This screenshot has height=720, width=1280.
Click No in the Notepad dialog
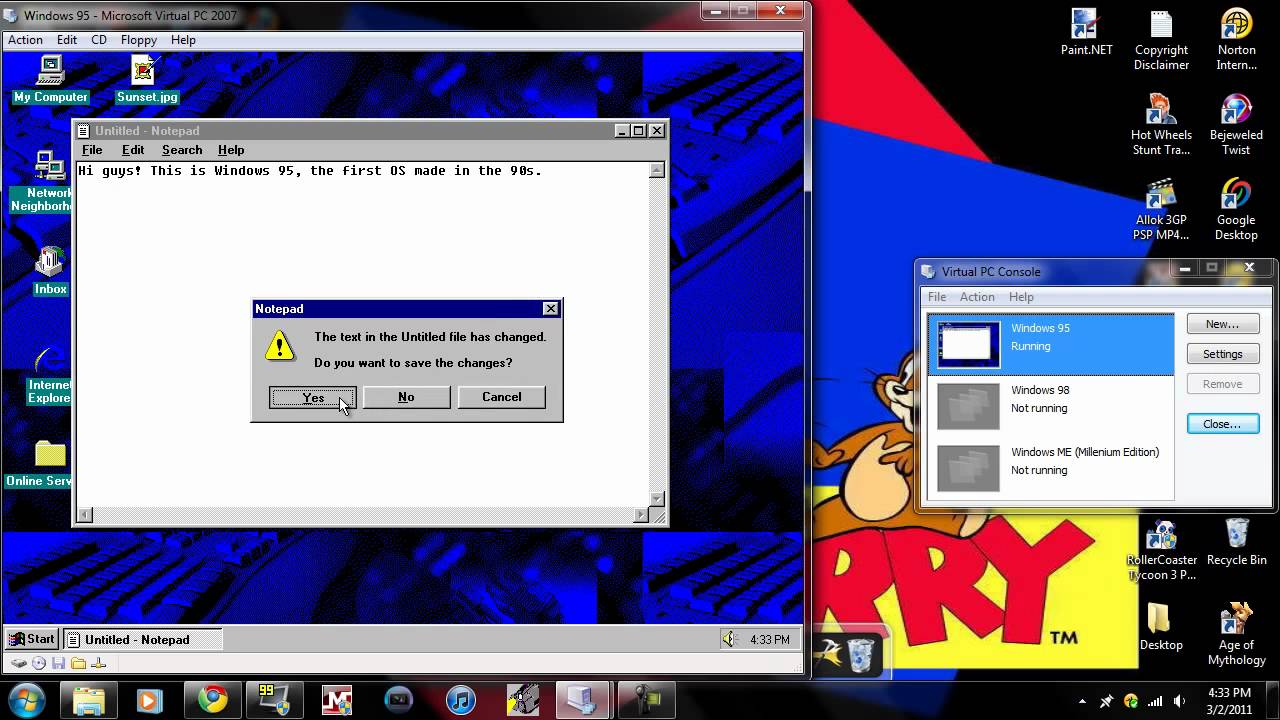tap(406, 397)
